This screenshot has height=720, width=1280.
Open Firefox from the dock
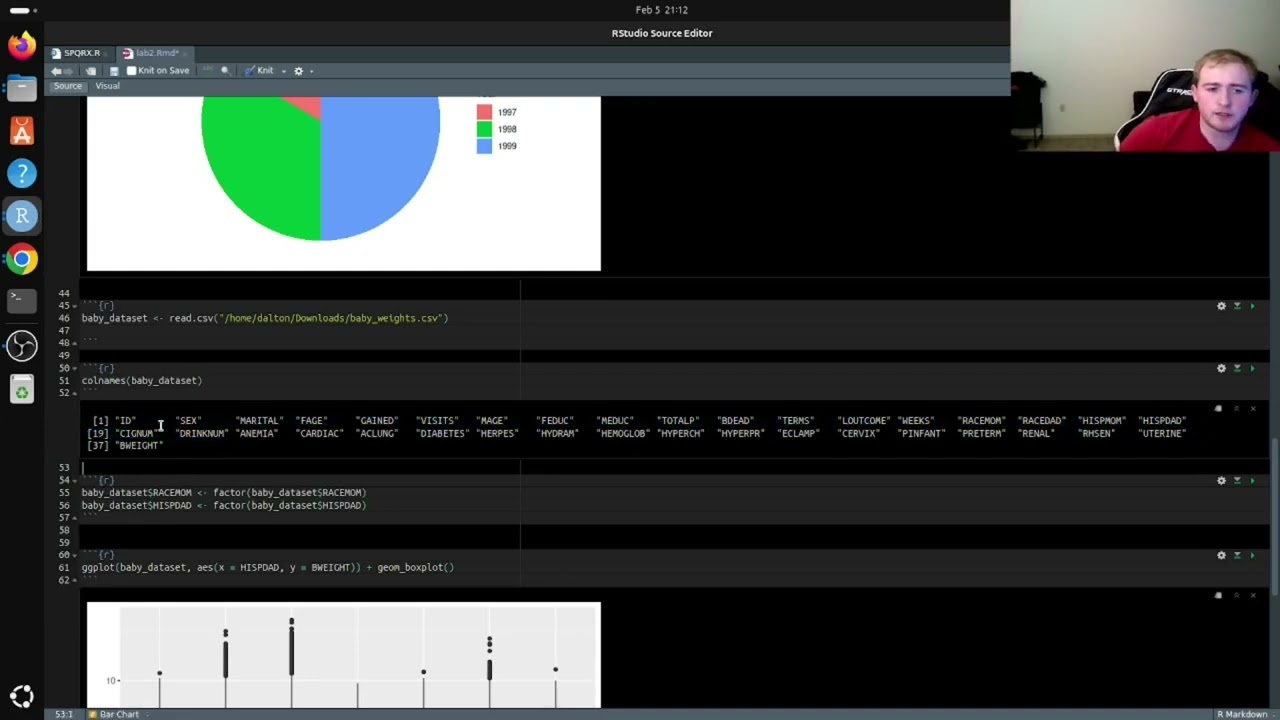pyautogui.click(x=22, y=45)
